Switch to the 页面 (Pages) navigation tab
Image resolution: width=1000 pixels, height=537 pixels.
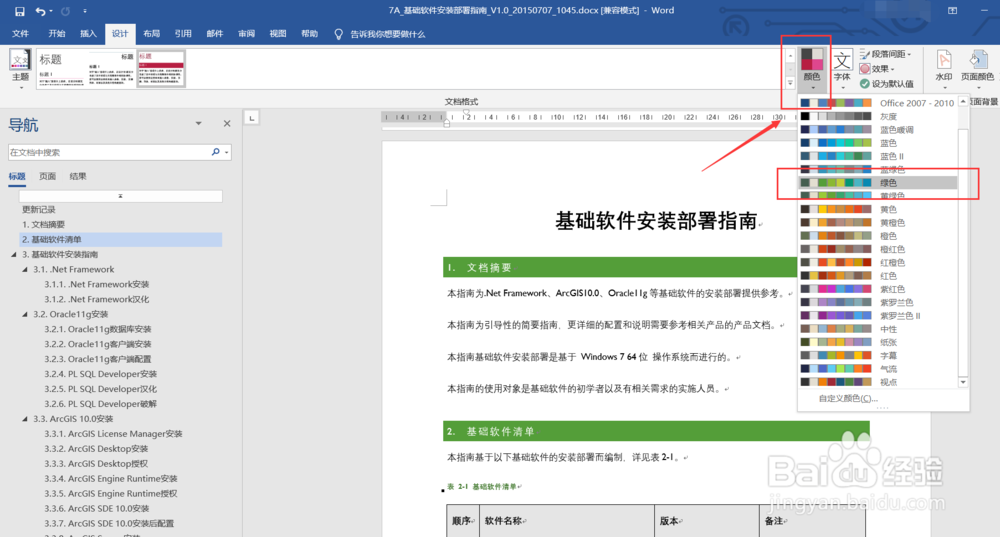47,177
